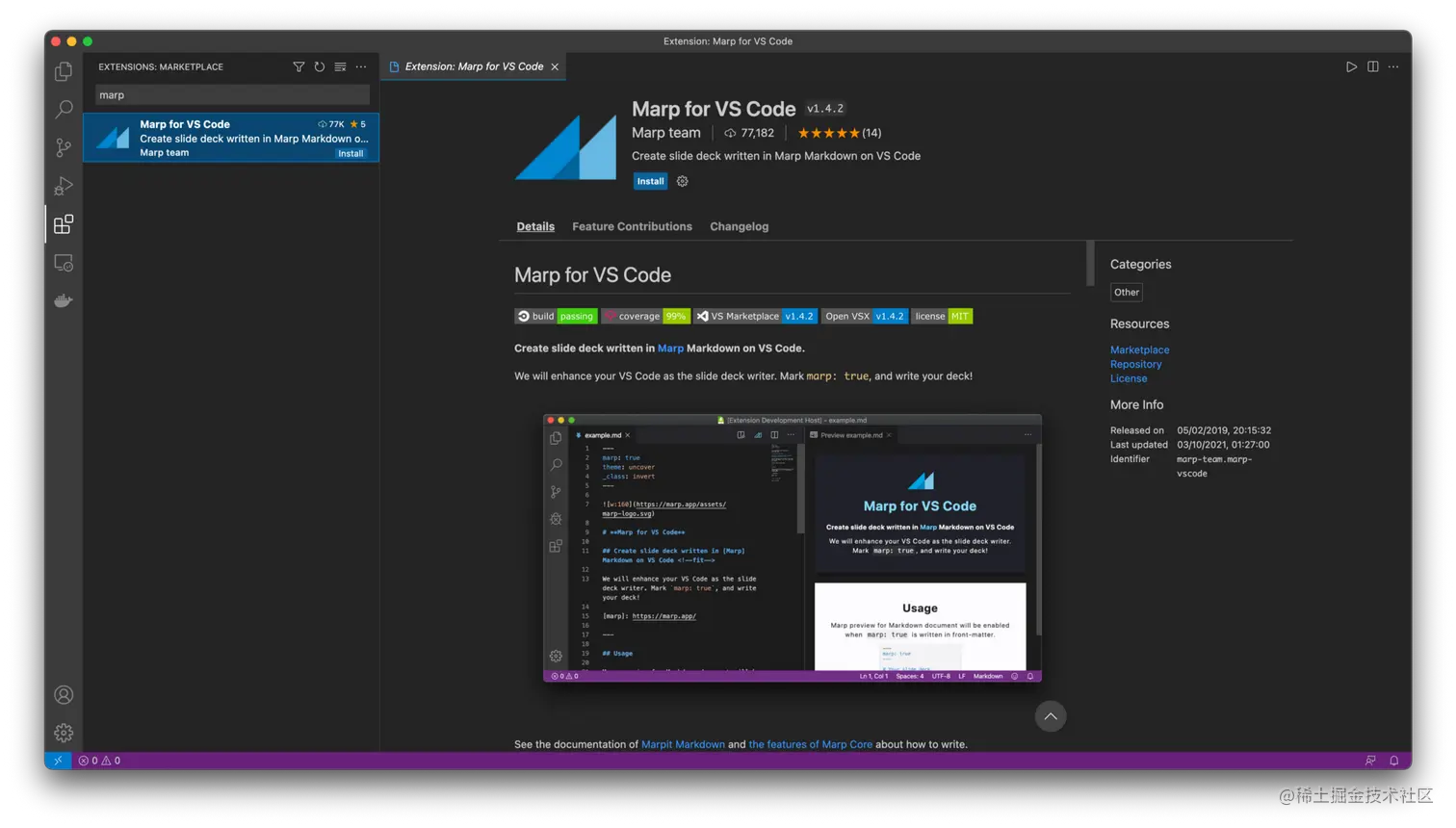
Task: Click the remote window indicator in status bar
Action: (58, 761)
